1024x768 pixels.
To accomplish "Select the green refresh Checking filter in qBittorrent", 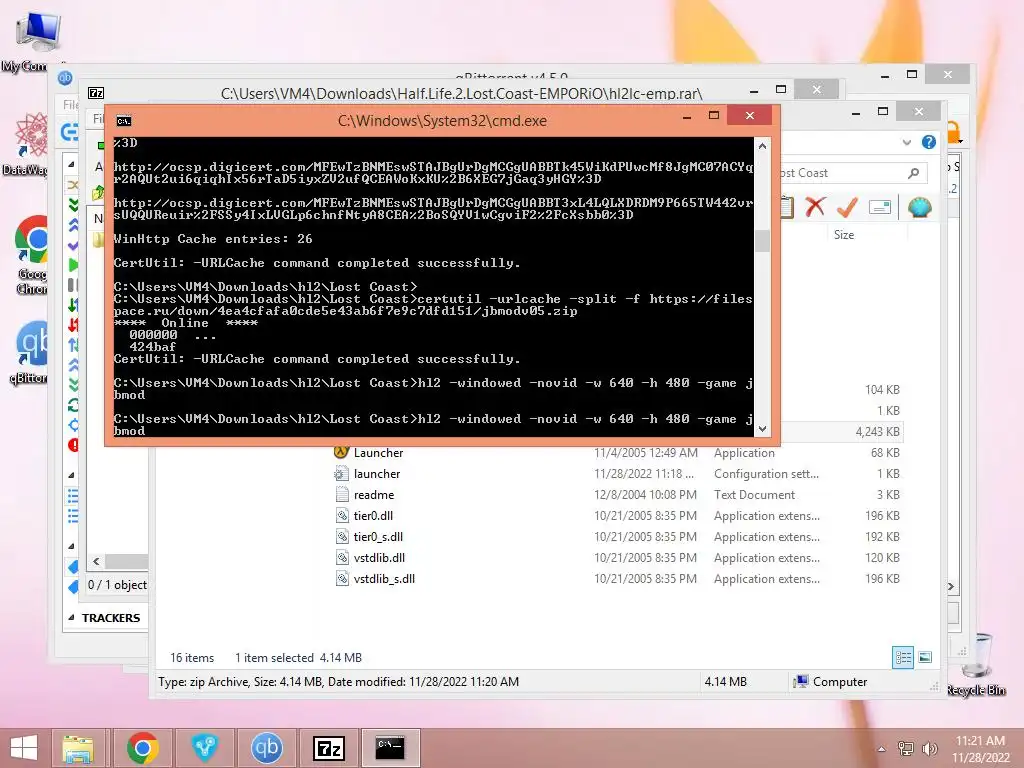I will (73, 405).
